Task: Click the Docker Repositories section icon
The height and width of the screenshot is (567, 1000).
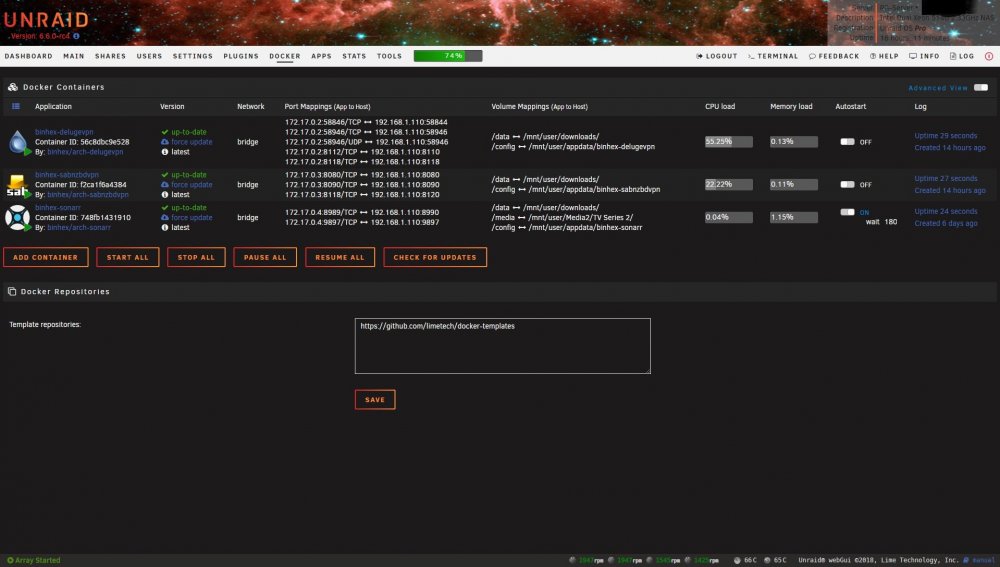Action: pyautogui.click(x=11, y=291)
